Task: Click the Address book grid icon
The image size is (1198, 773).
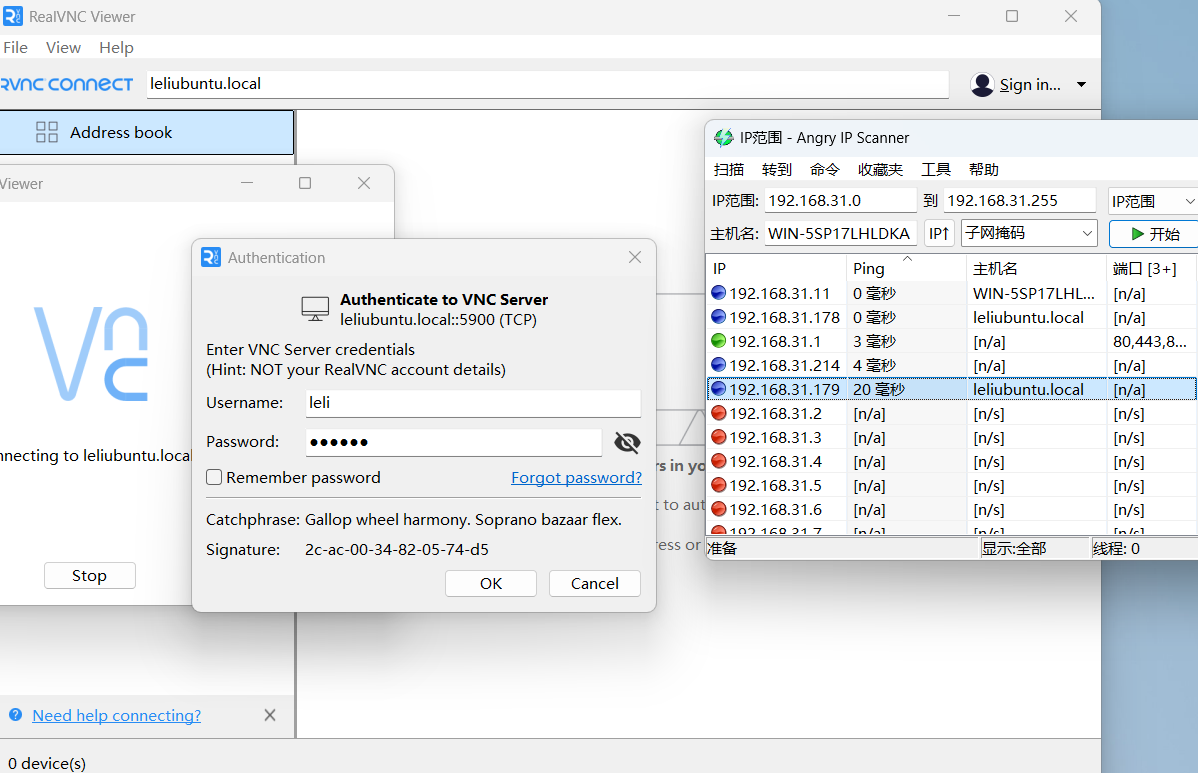Action: 47,132
